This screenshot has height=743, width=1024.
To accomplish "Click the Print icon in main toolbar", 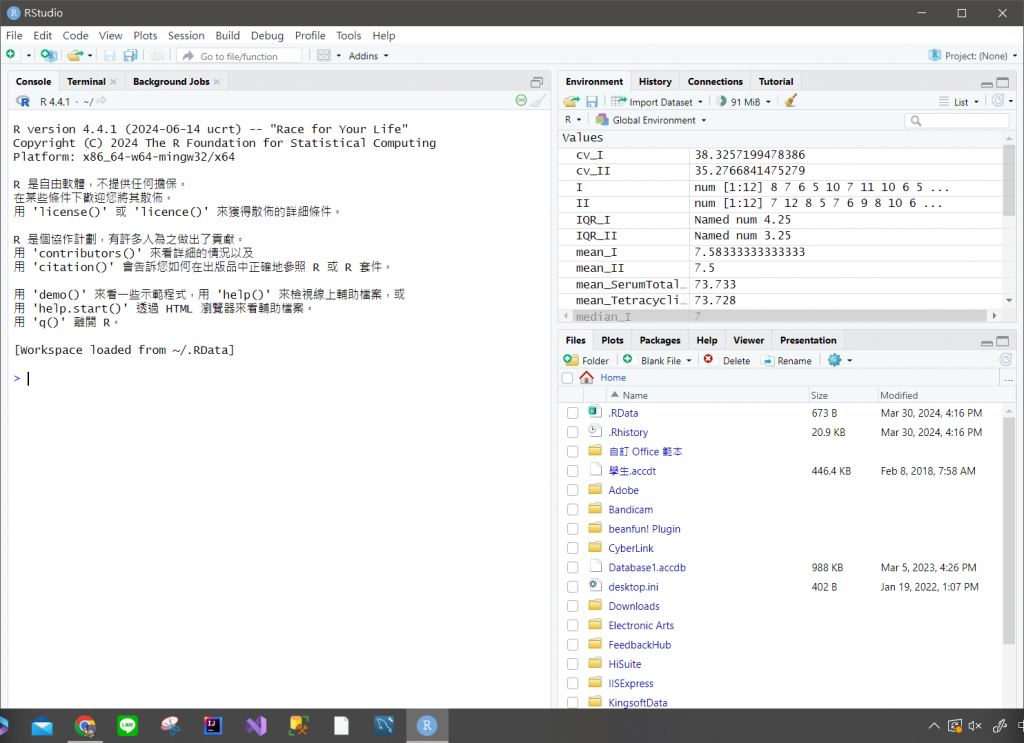I will point(157,55).
